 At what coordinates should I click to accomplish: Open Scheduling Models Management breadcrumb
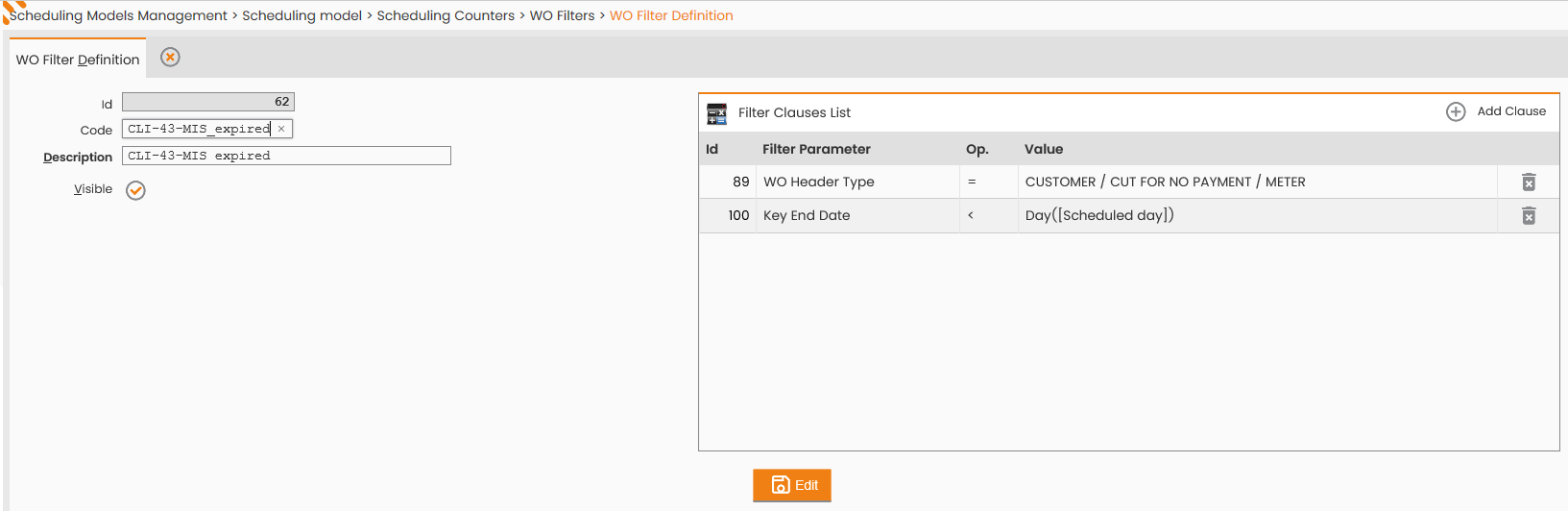click(118, 15)
